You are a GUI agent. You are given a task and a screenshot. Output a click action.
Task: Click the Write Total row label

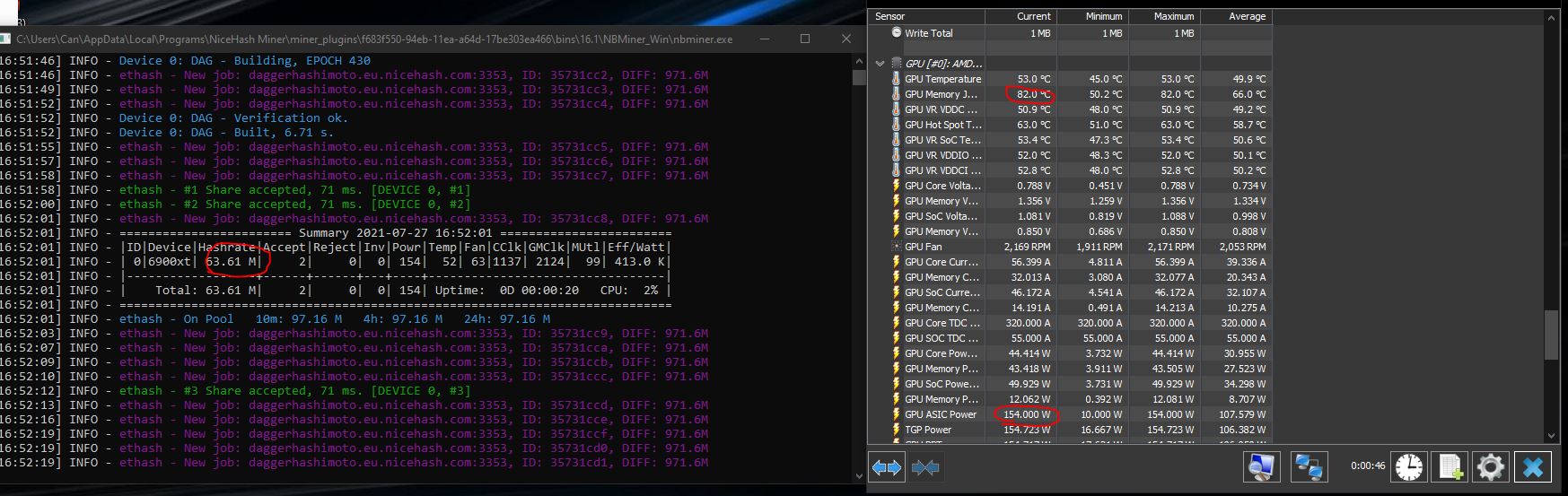(x=929, y=33)
